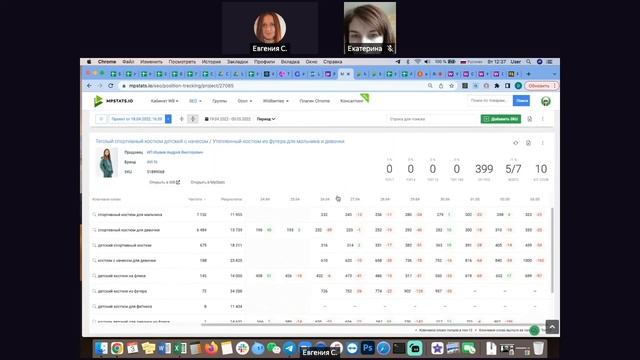
Task: Click search icon for 'спортивный костюм для мальчика'
Action: (94, 215)
